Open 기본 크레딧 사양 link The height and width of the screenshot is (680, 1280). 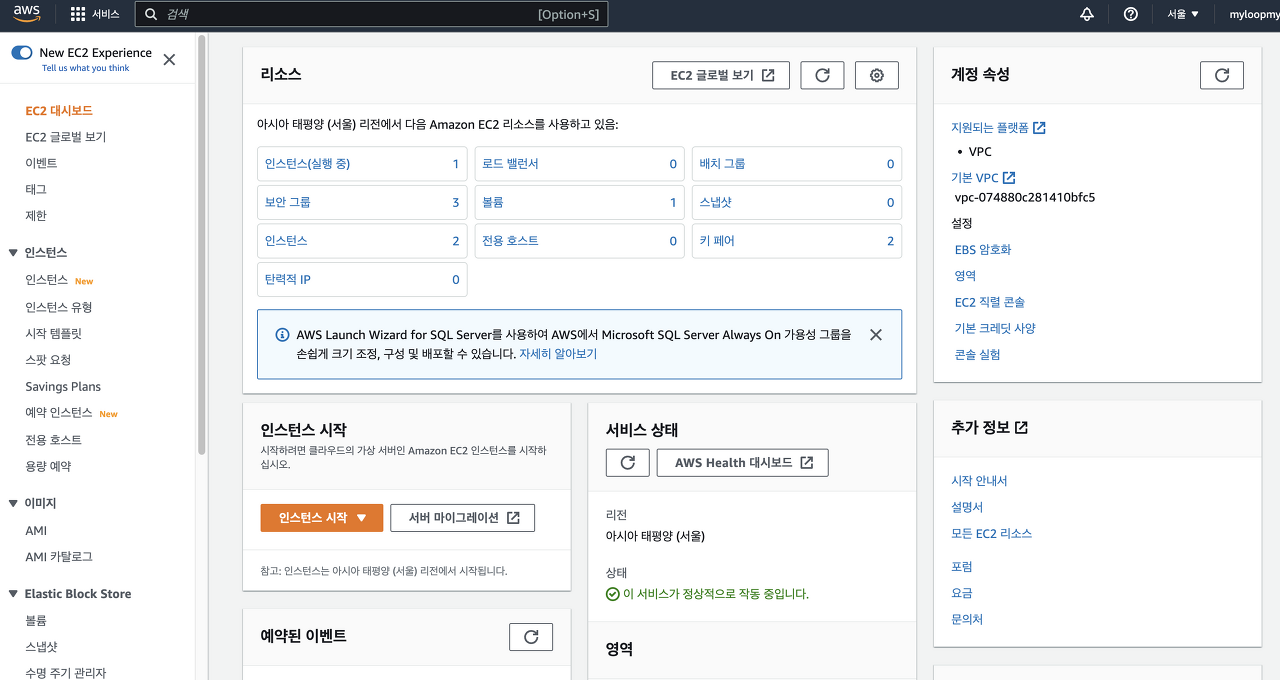tap(995, 328)
